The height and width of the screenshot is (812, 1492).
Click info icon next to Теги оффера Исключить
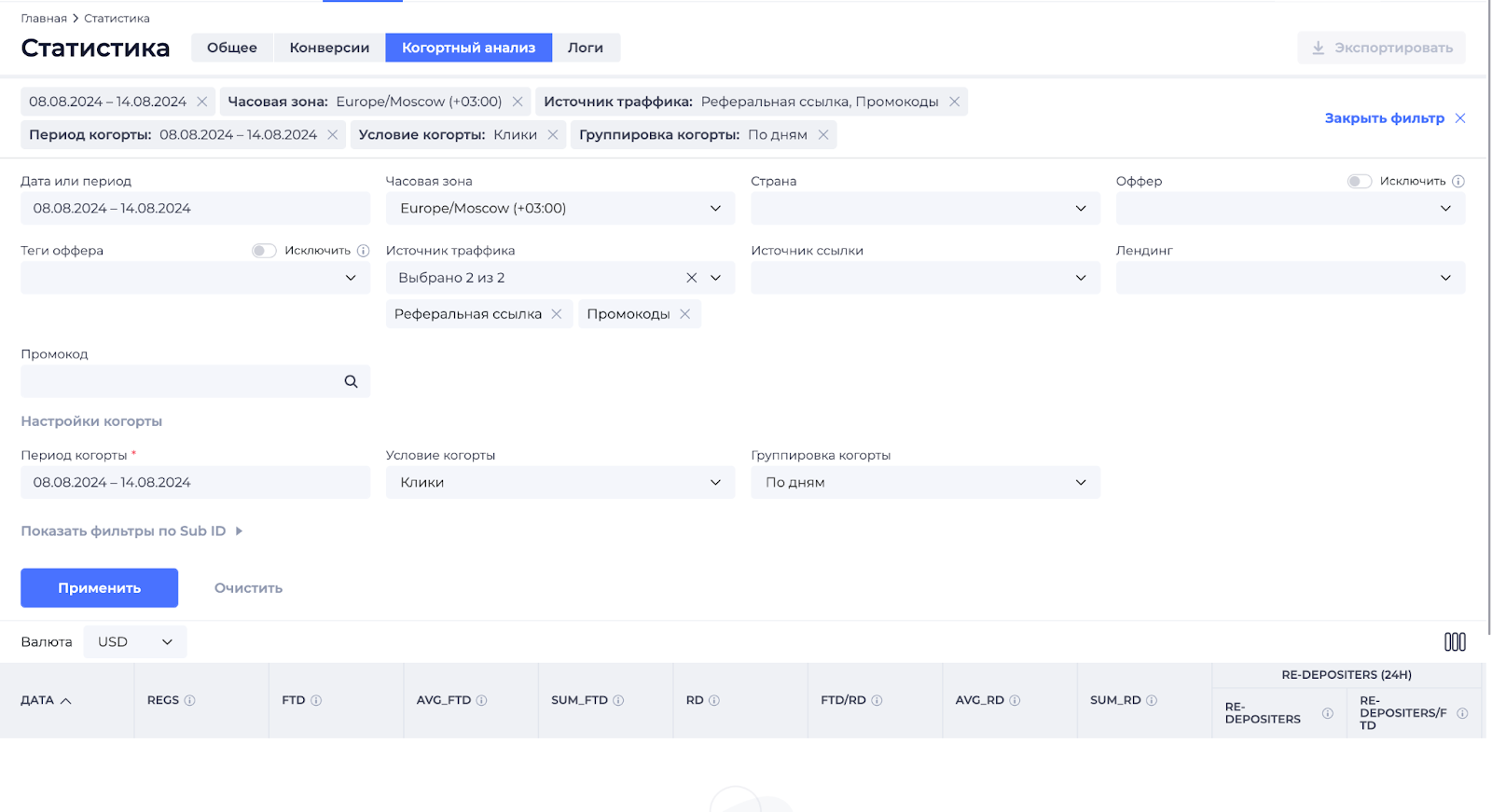pos(364,251)
